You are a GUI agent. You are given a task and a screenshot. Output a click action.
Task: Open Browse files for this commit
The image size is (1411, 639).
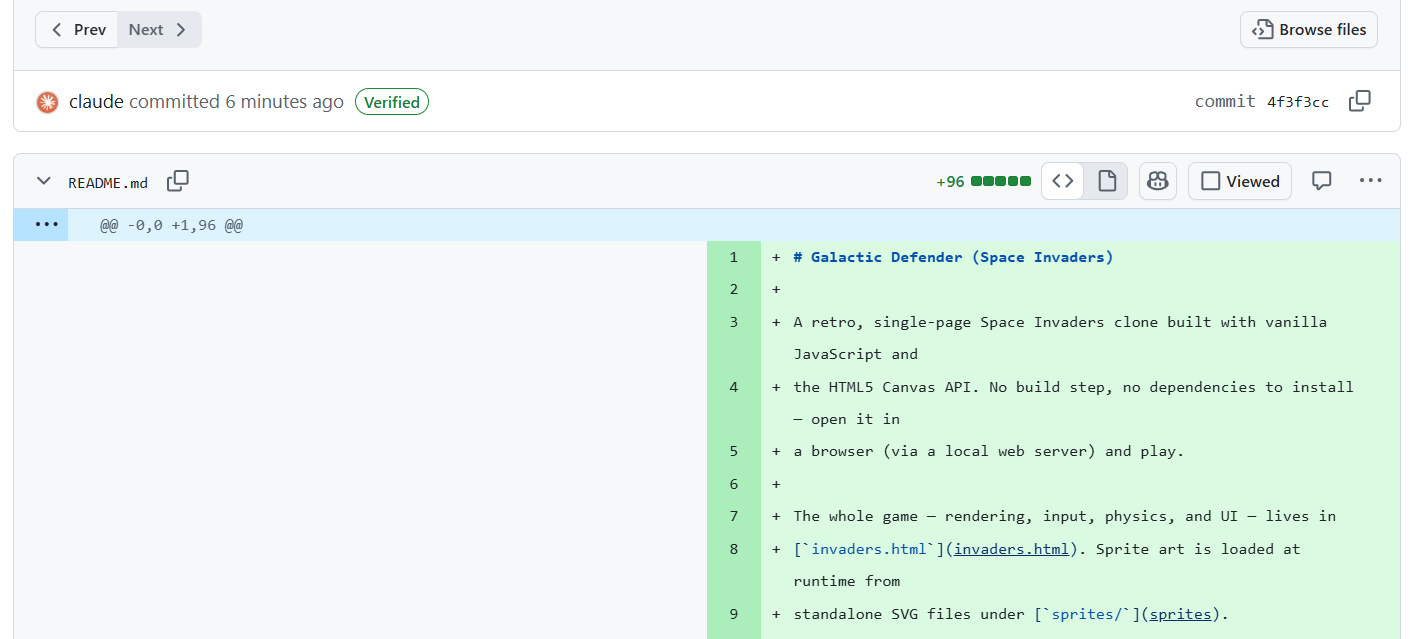pos(1309,30)
